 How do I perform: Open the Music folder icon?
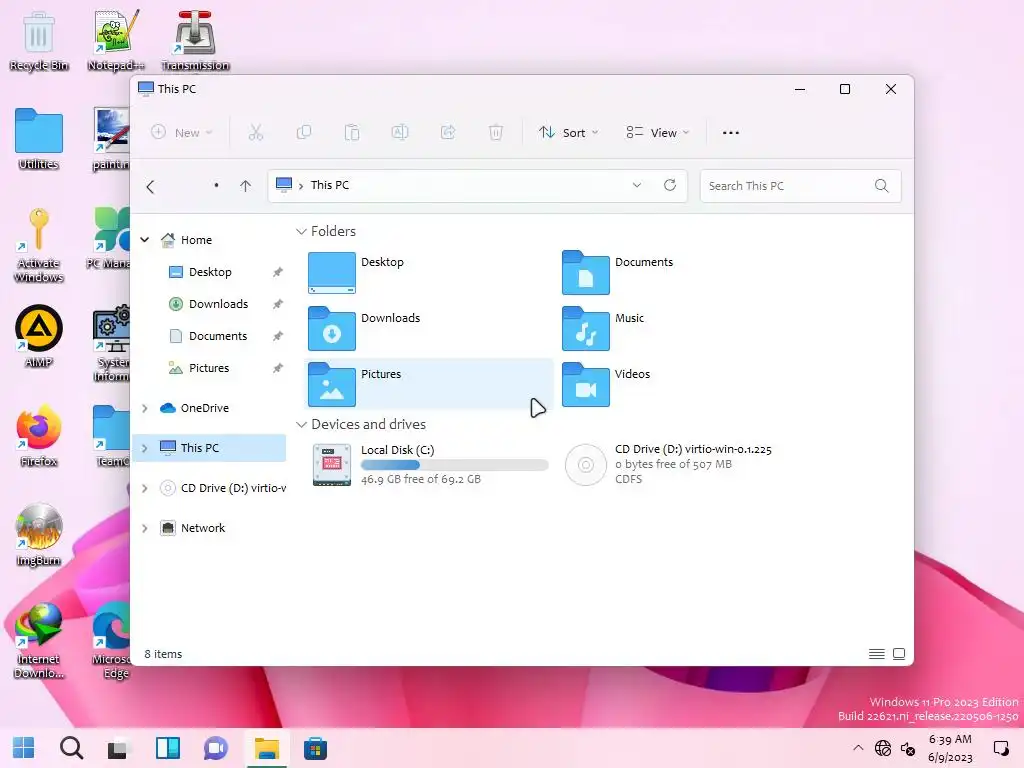point(586,328)
